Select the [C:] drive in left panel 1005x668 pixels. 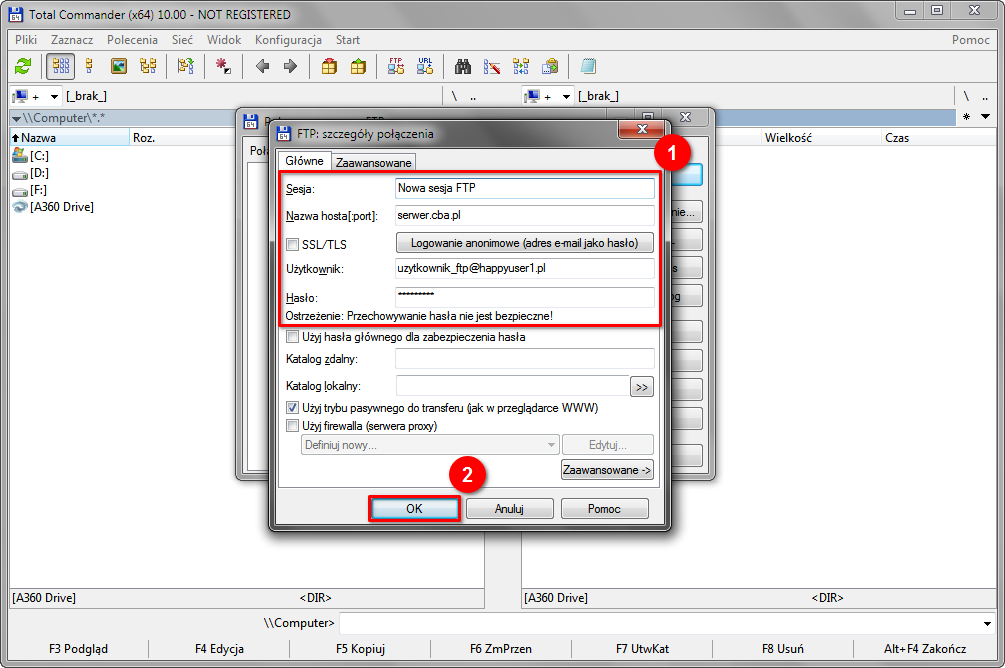click(x=31, y=156)
